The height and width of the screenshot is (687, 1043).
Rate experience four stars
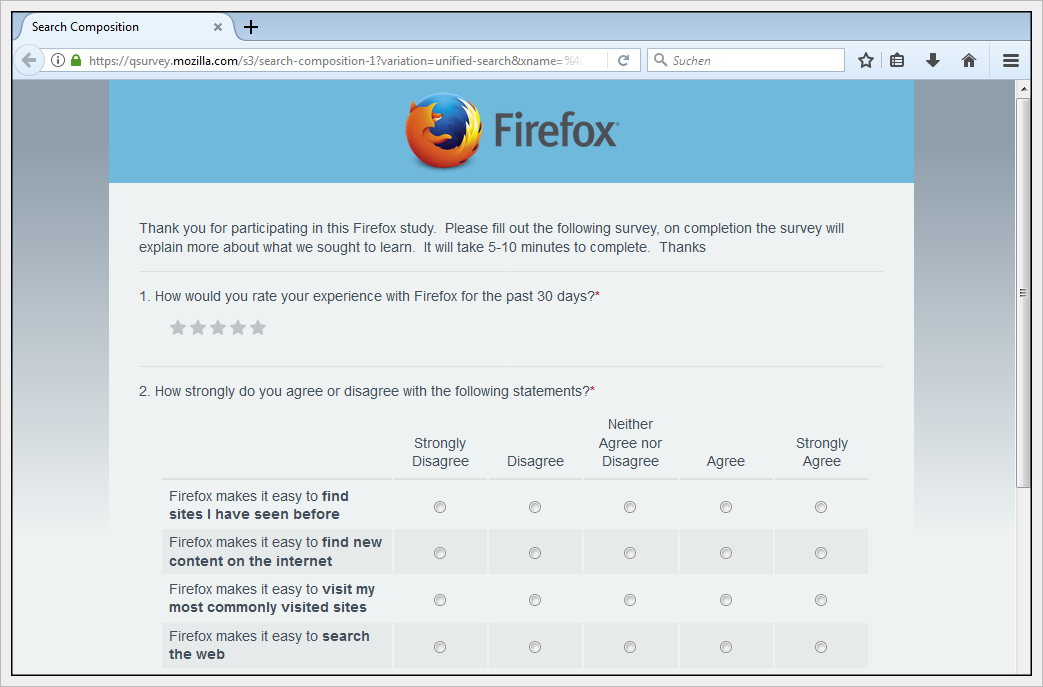point(237,327)
